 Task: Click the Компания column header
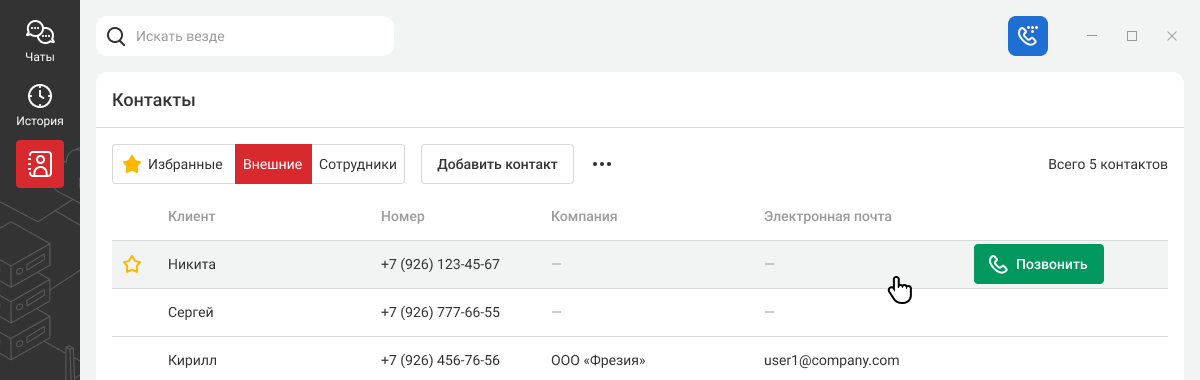point(584,216)
